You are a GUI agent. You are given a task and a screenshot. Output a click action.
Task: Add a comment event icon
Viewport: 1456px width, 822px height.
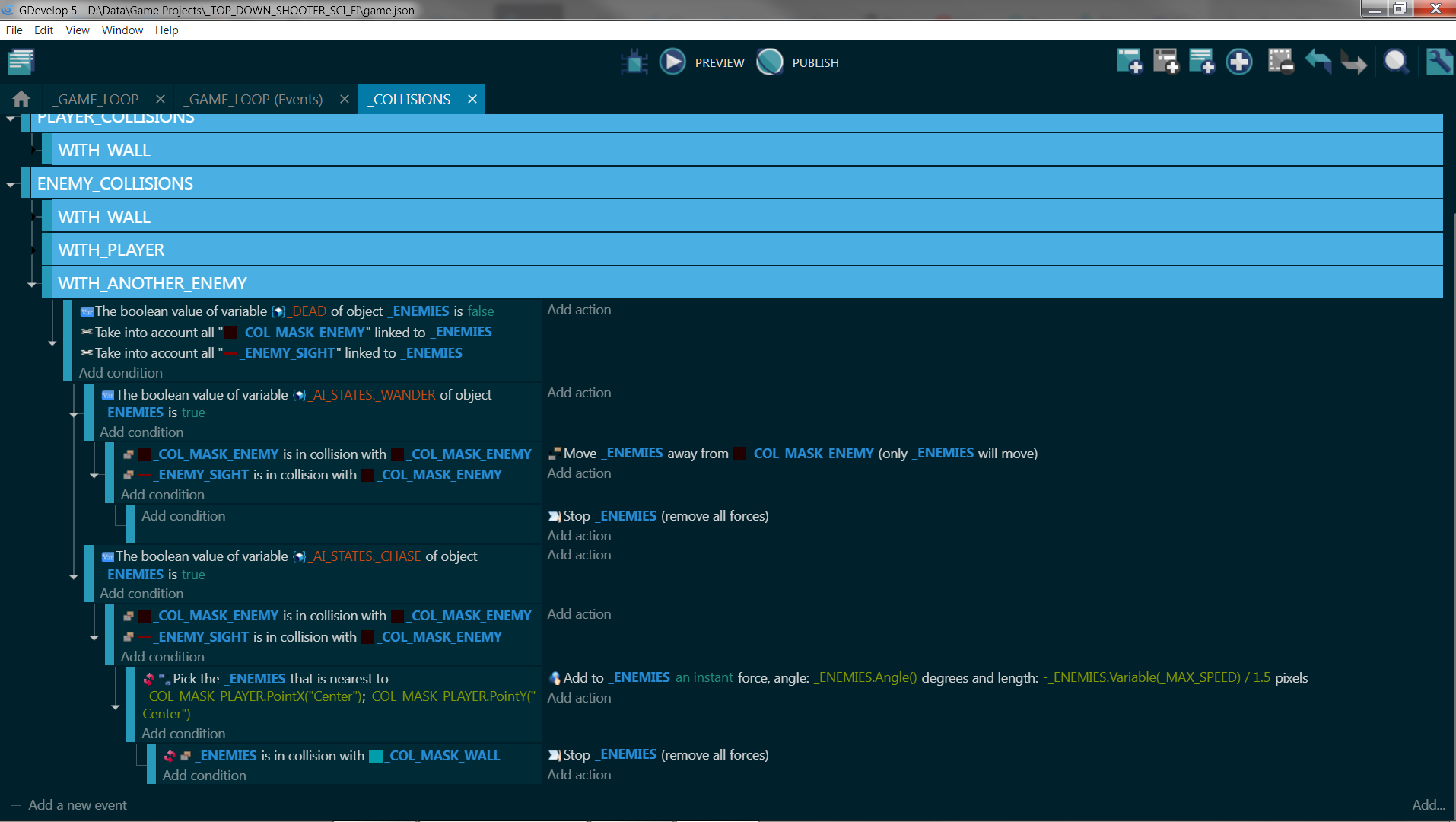point(1202,62)
